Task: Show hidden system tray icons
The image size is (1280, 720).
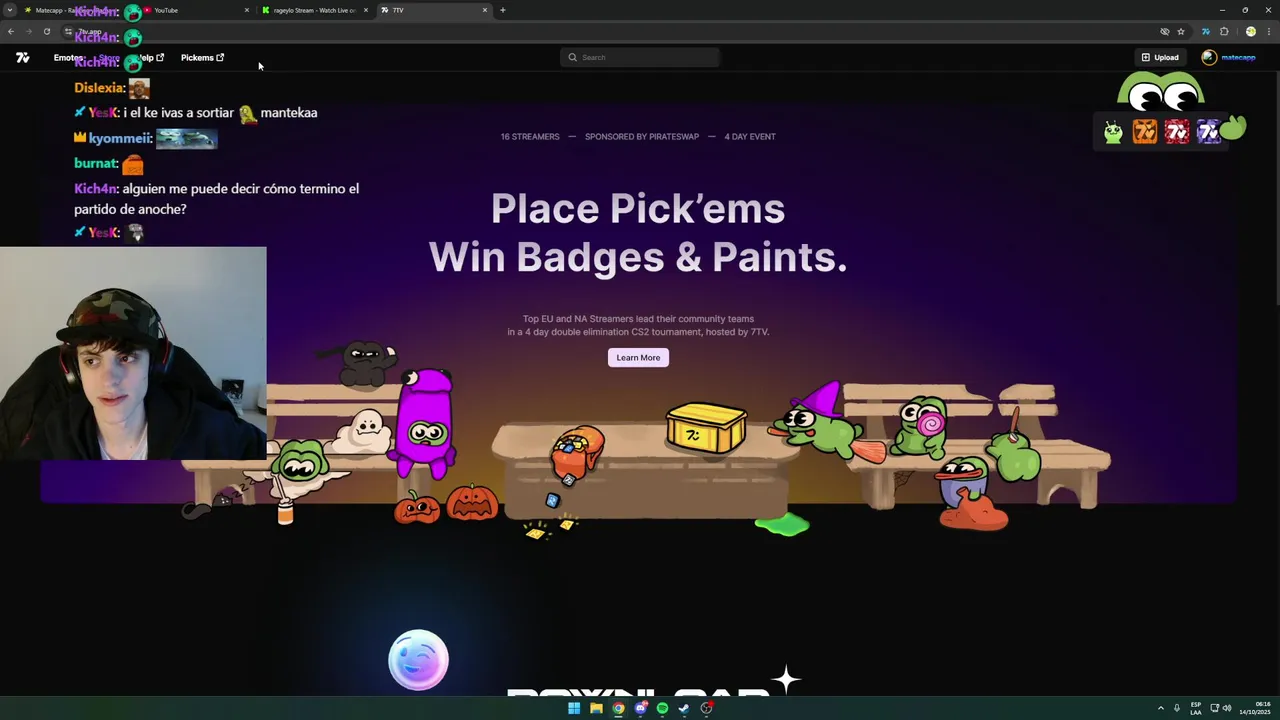Action: (1161, 708)
